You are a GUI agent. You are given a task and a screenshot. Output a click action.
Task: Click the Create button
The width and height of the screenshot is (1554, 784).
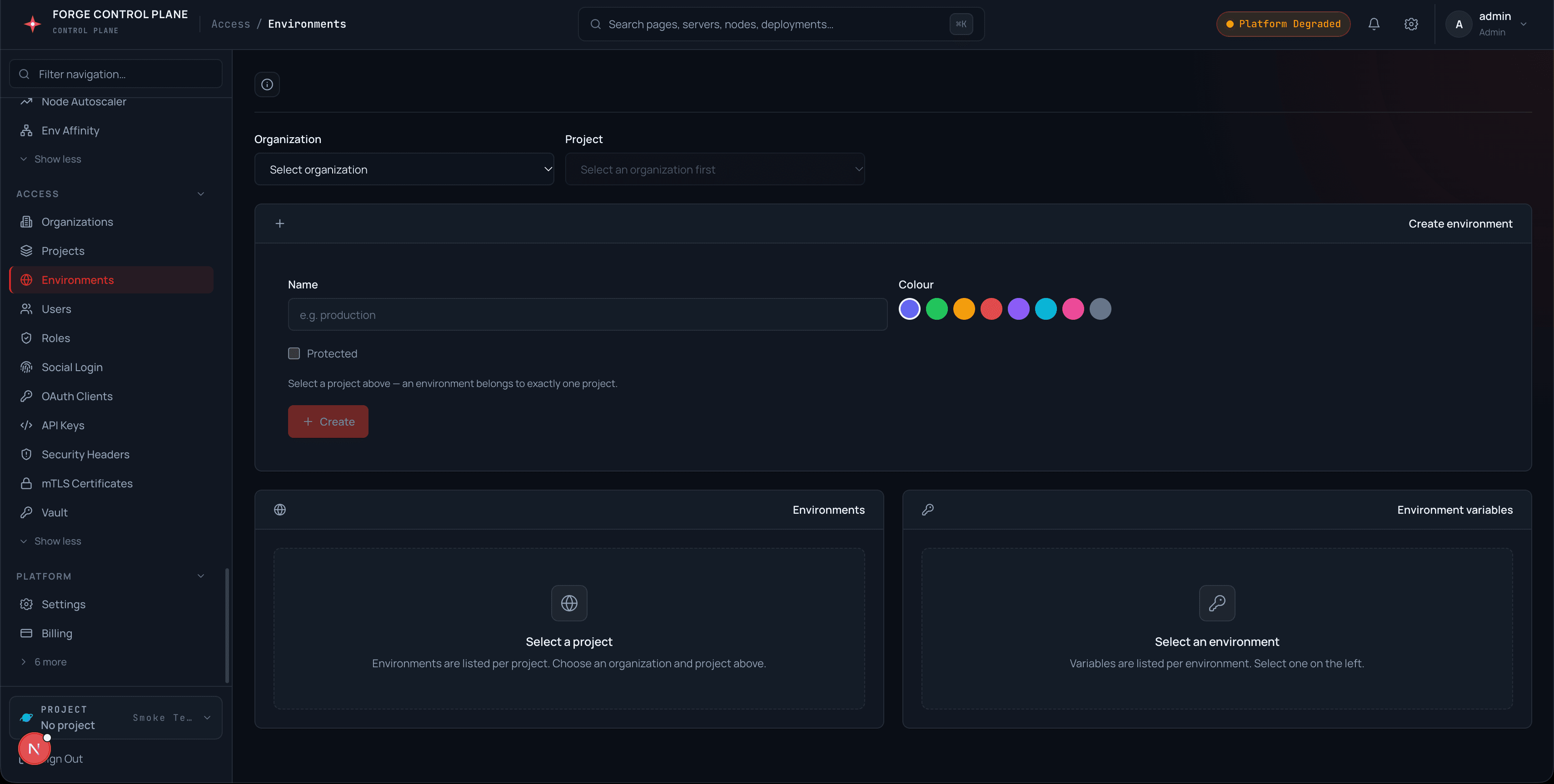[x=328, y=422]
